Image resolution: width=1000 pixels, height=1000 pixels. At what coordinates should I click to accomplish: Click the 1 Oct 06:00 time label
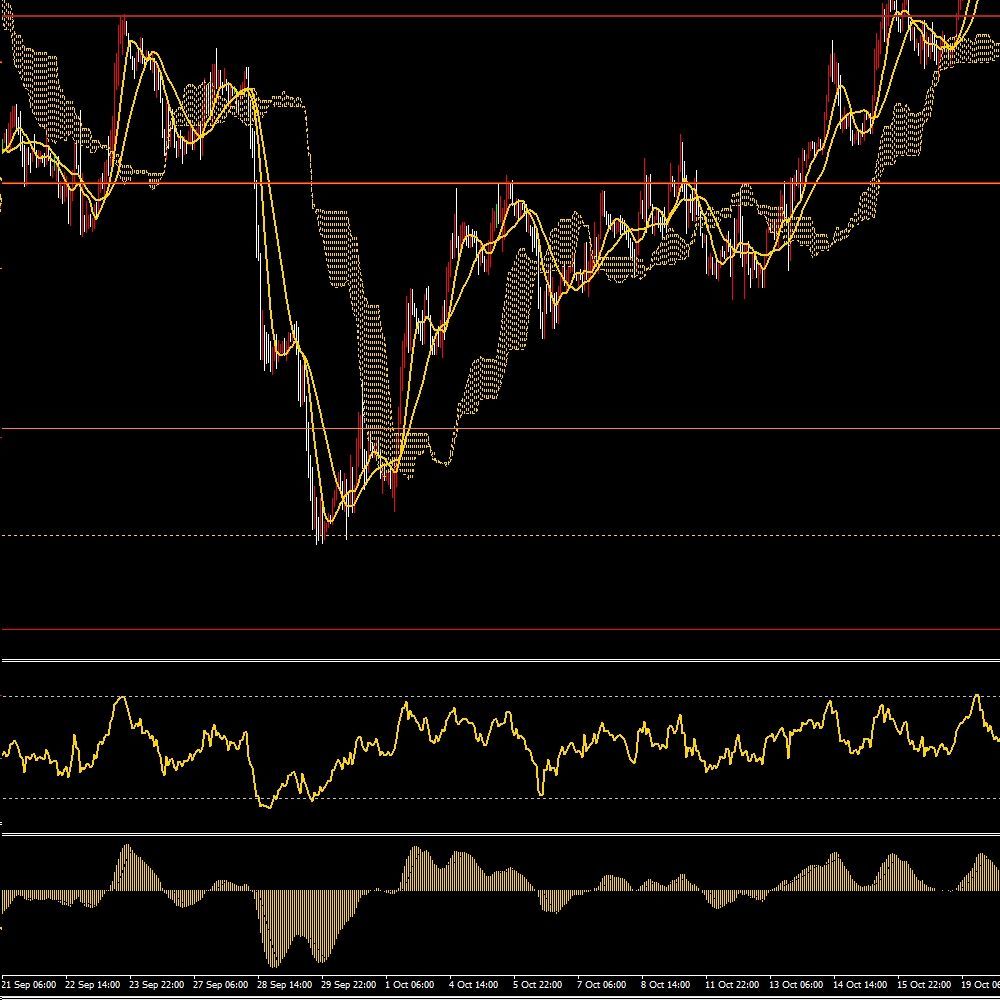click(x=410, y=984)
